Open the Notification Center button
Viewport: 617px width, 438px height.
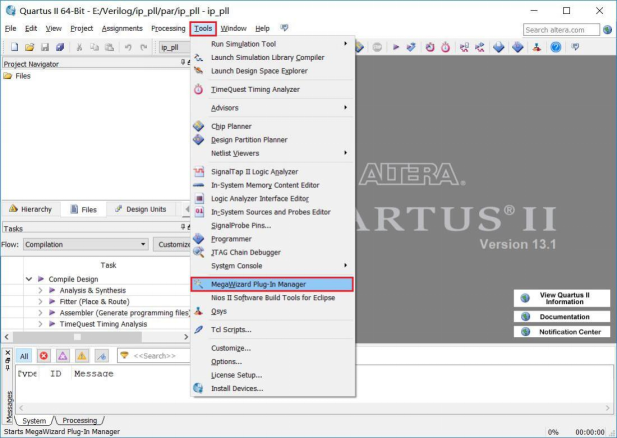(562, 332)
